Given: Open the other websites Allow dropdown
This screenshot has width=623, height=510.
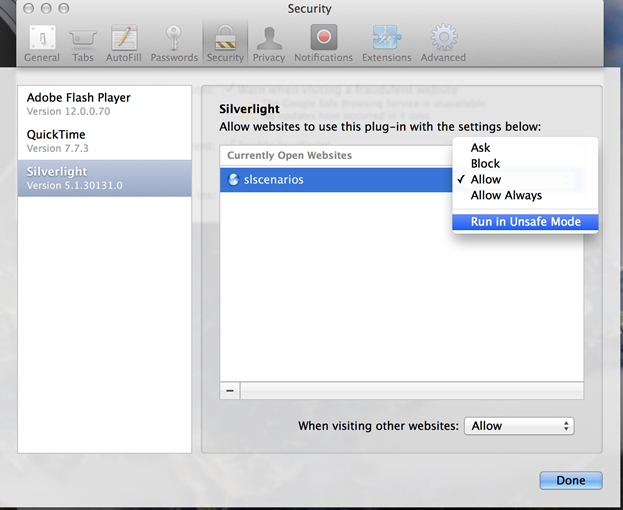Looking at the screenshot, I should 519,426.
